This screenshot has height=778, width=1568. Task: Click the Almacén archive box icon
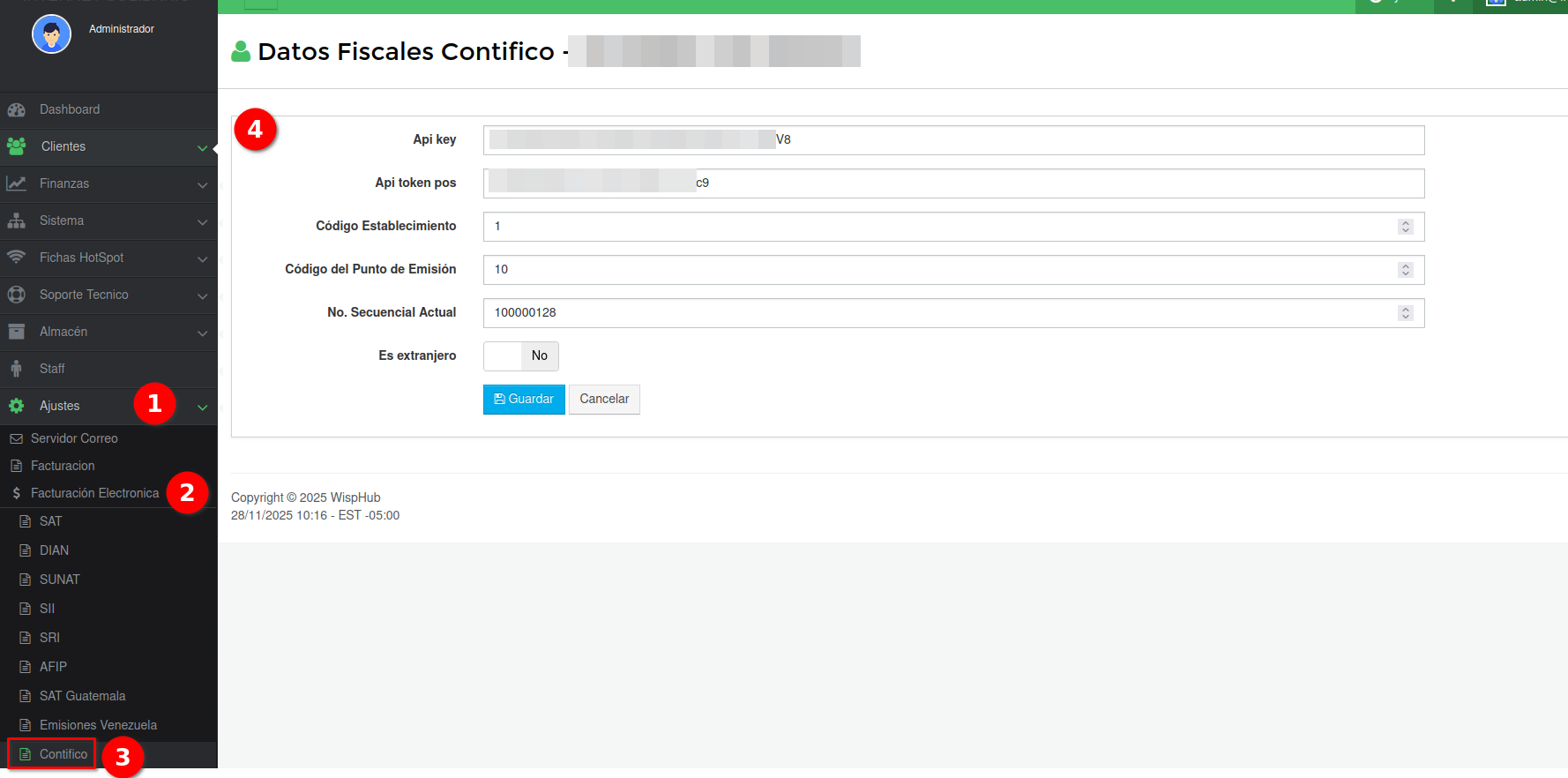point(16,332)
